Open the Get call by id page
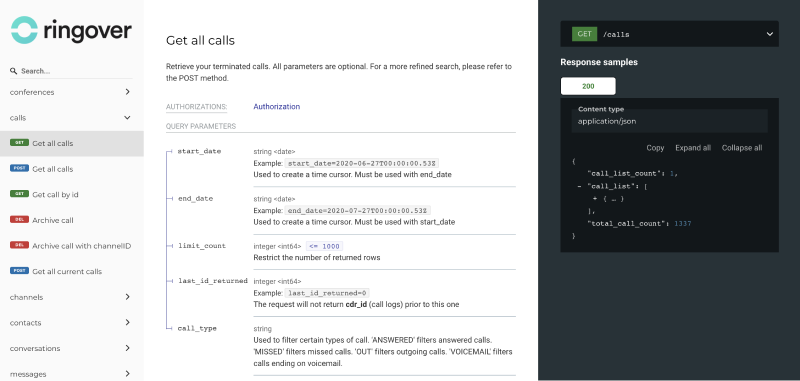800x381 pixels. click(55, 194)
